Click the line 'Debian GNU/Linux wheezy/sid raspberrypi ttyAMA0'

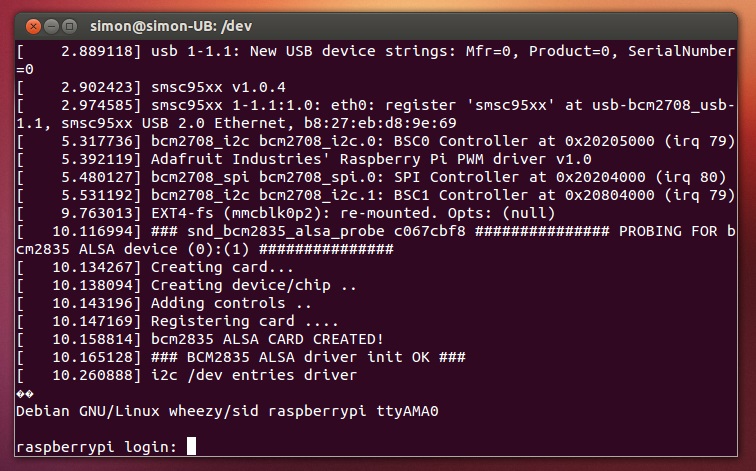click(227, 411)
